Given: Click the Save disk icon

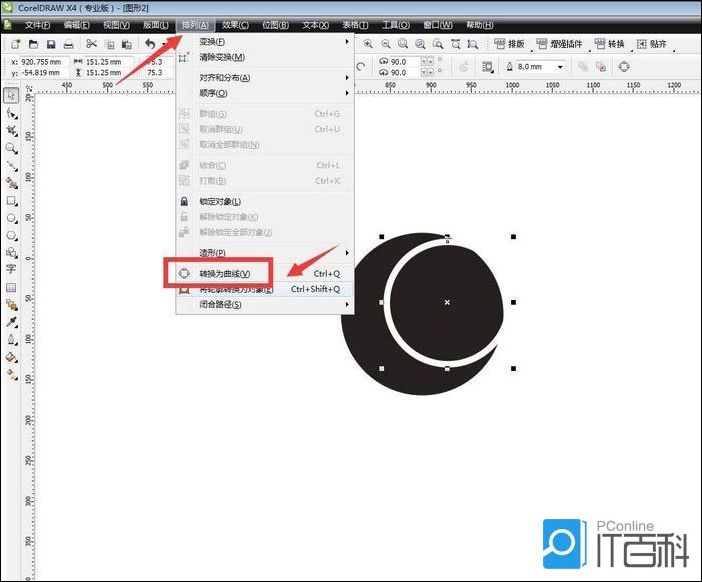Looking at the screenshot, I should (x=51, y=44).
